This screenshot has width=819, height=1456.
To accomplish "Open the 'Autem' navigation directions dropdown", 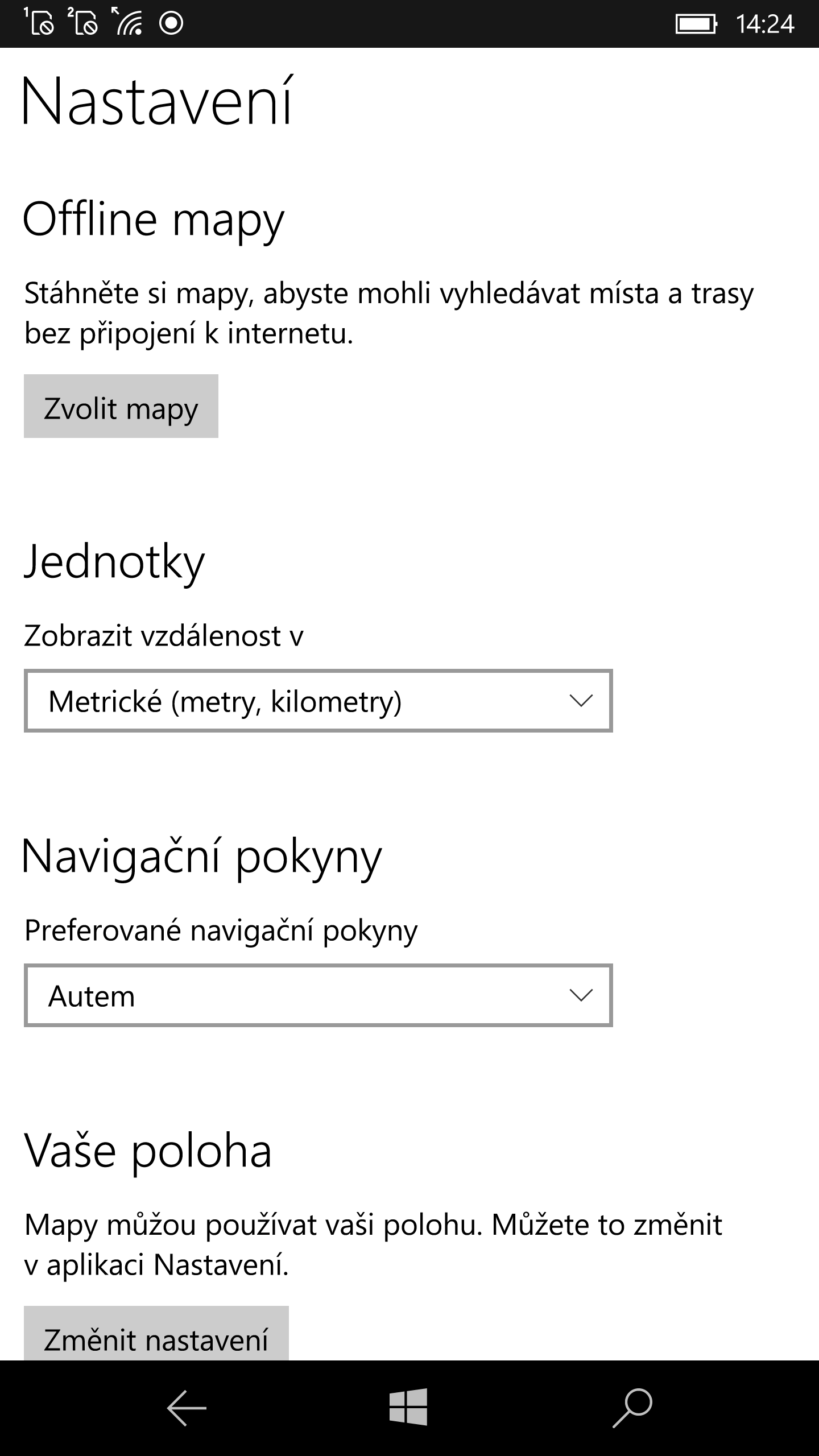I will tap(317, 996).
